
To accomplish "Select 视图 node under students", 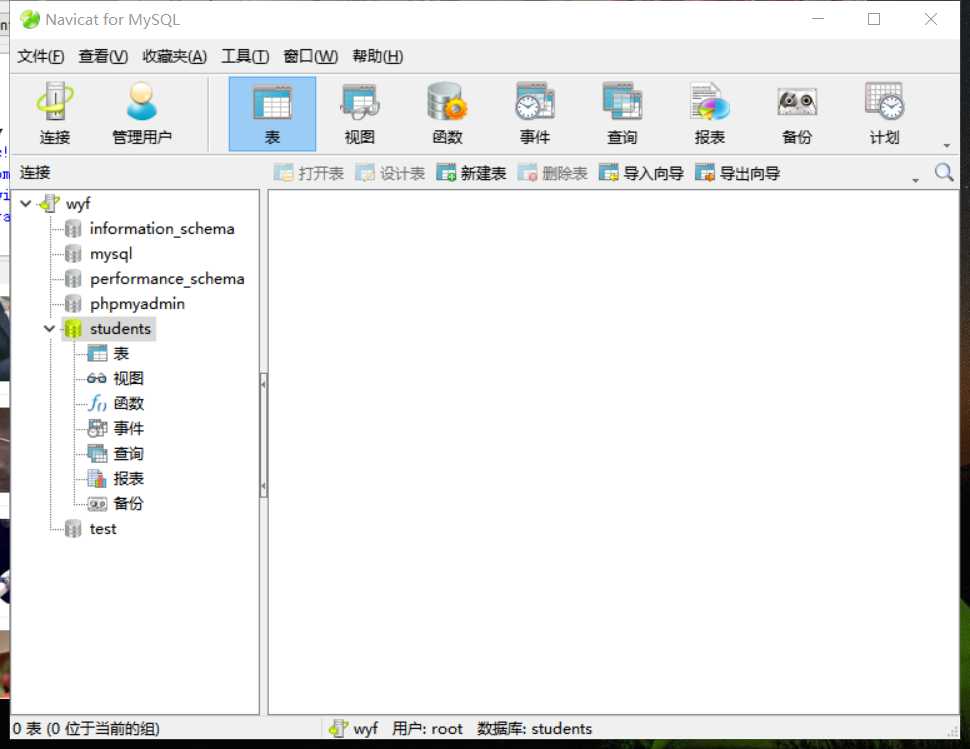I will (x=129, y=379).
